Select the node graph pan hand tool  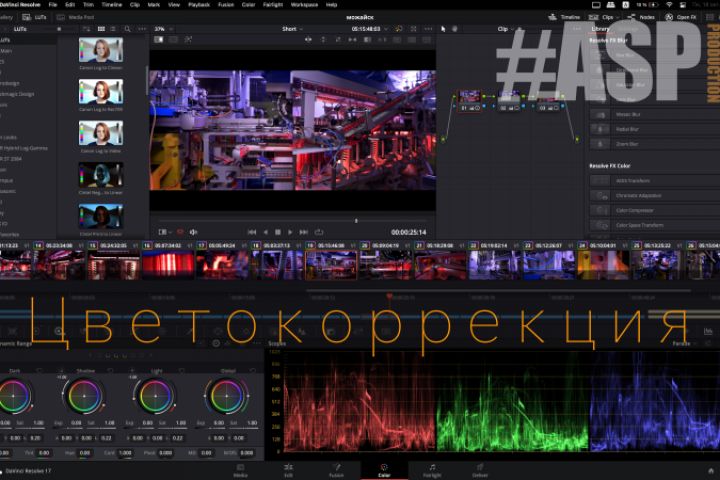tap(455, 29)
